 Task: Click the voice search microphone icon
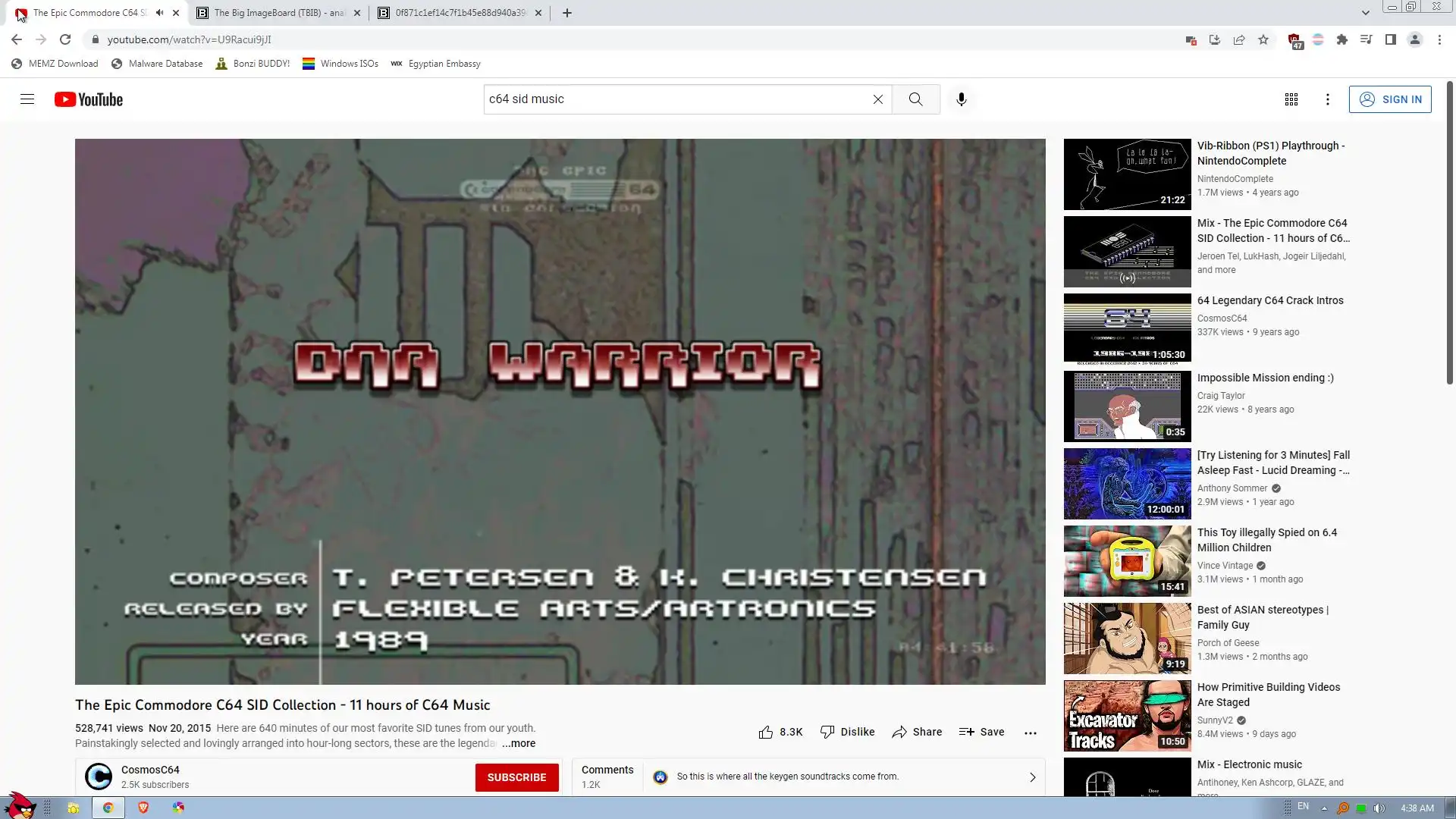pos(961,99)
